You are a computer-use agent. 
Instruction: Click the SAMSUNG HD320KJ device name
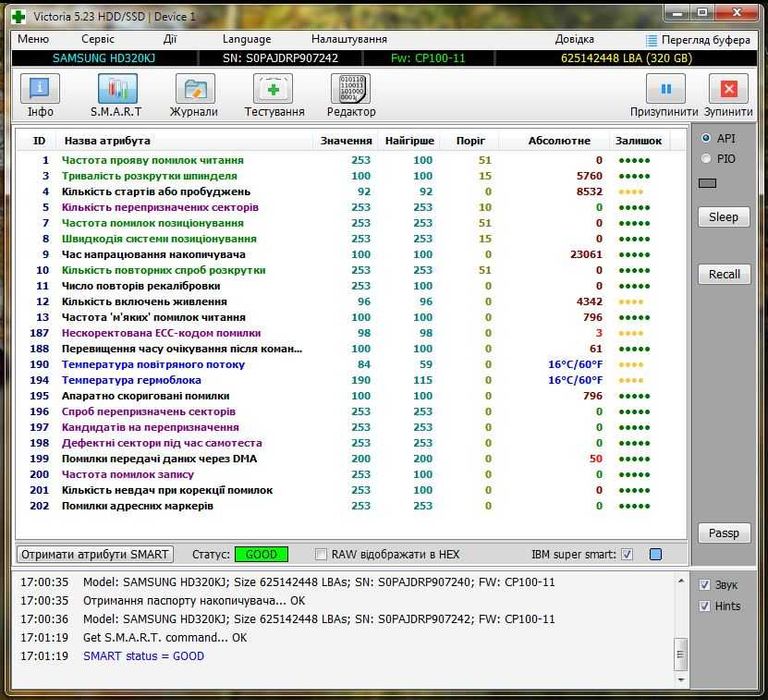[104, 58]
